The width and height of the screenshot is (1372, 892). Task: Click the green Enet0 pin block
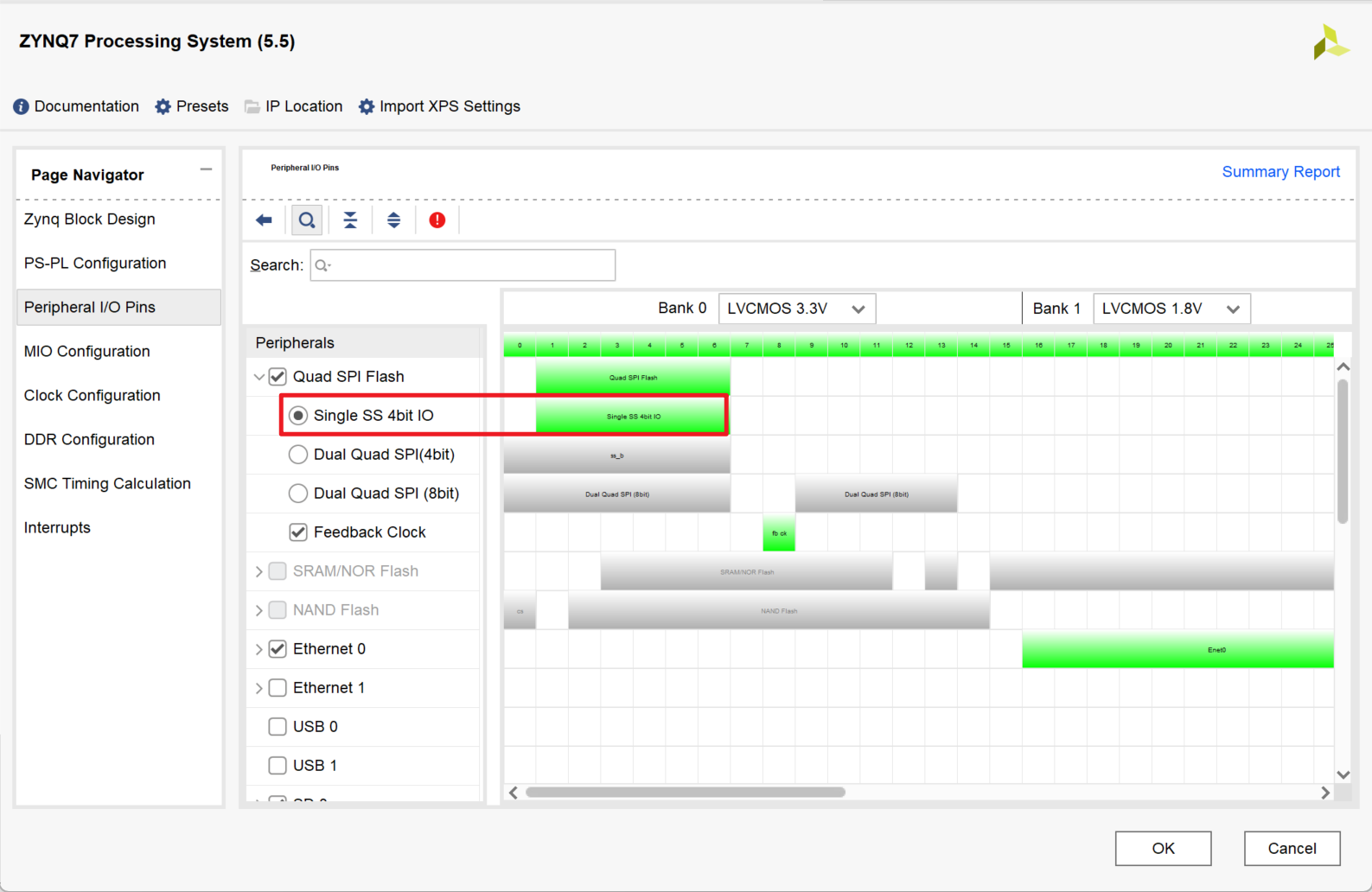(1177, 649)
